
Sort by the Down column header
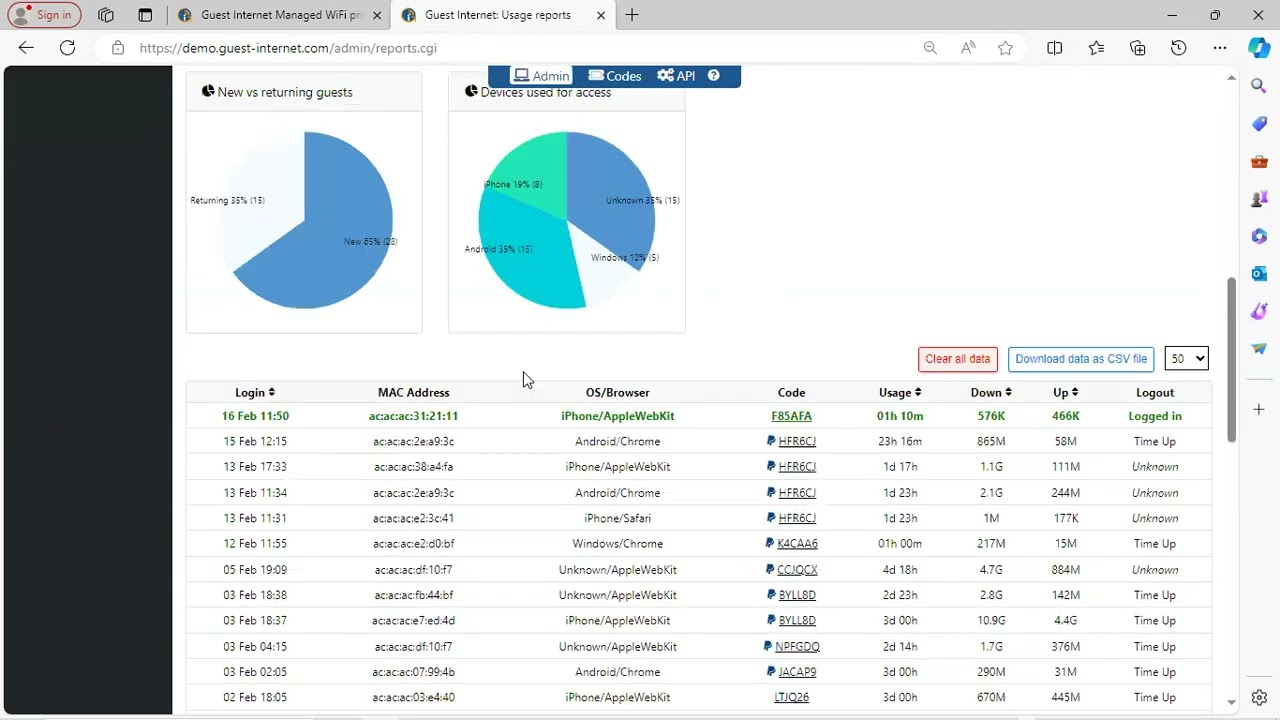coord(990,393)
